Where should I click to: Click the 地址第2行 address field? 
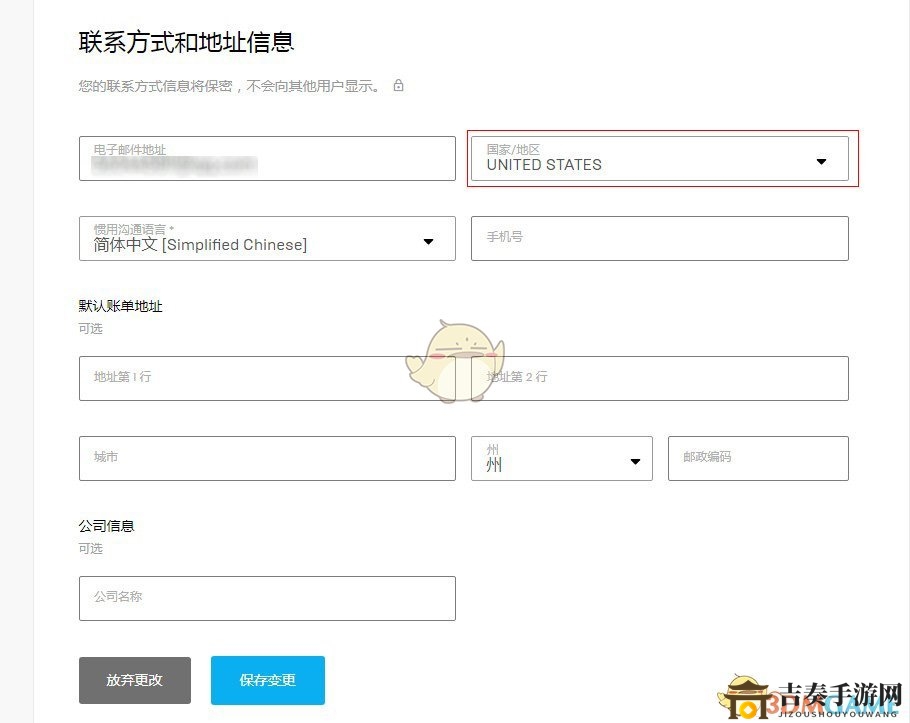click(x=661, y=378)
